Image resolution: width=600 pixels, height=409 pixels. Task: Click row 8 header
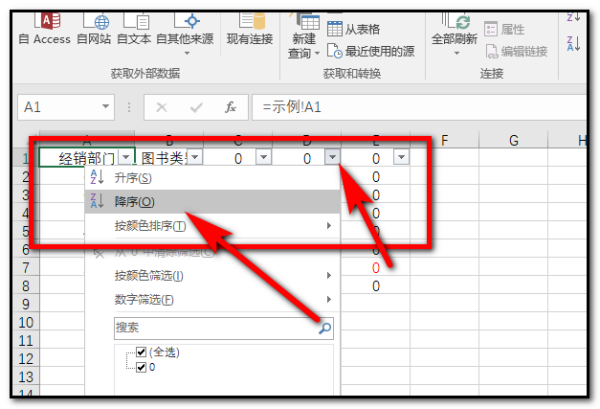(26, 286)
